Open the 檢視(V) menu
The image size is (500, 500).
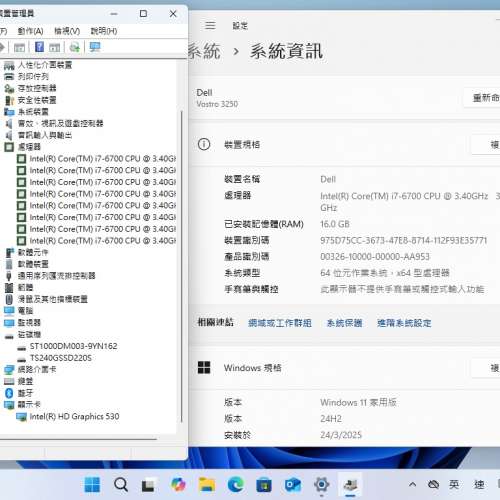click(67, 31)
